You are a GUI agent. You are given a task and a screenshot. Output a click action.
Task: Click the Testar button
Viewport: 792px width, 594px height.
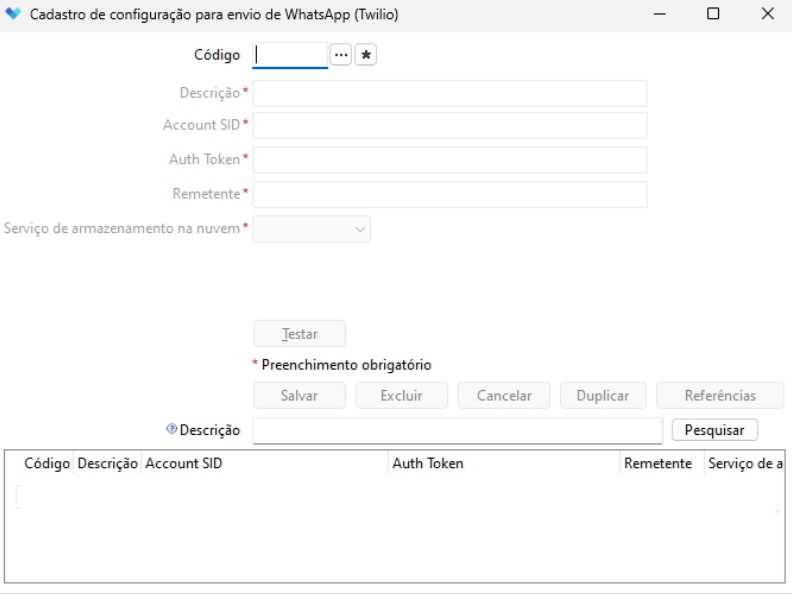click(299, 334)
